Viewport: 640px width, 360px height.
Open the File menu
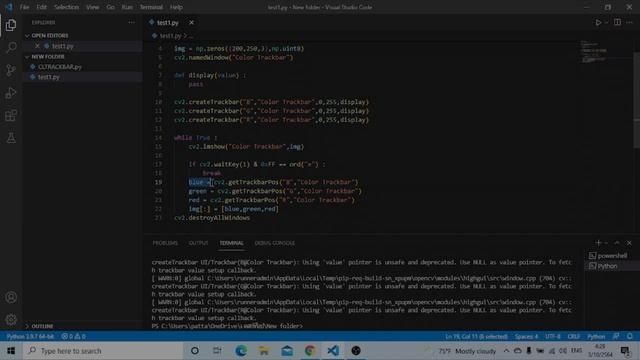(x=24, y=7)
